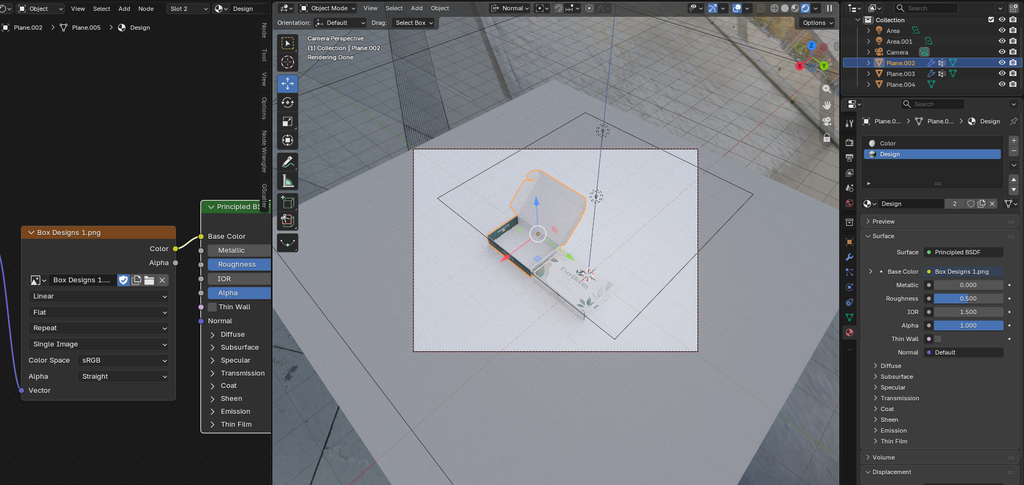This screenshot has width=1024, height=485.
Task: Select the Measure tool
Action: coord(287,181)
